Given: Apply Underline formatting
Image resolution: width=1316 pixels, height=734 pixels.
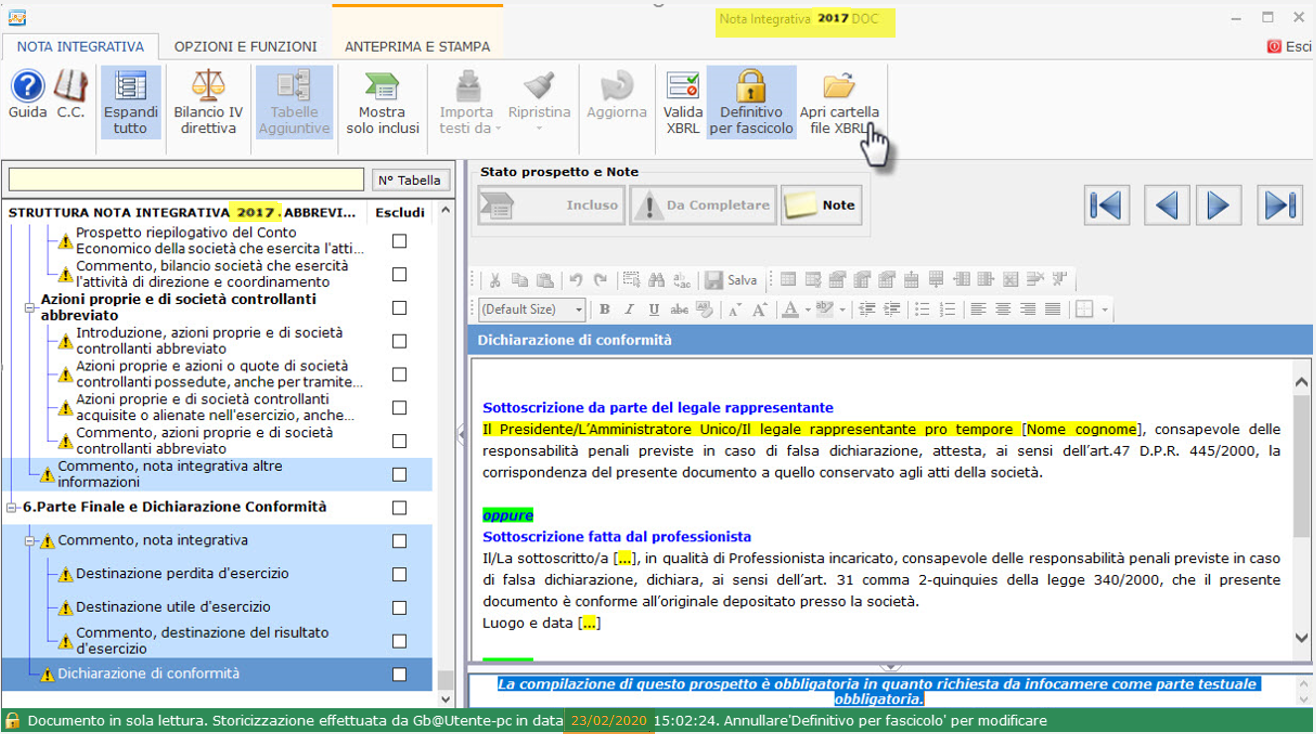Looking at the screenshot, I should (654, 310).
